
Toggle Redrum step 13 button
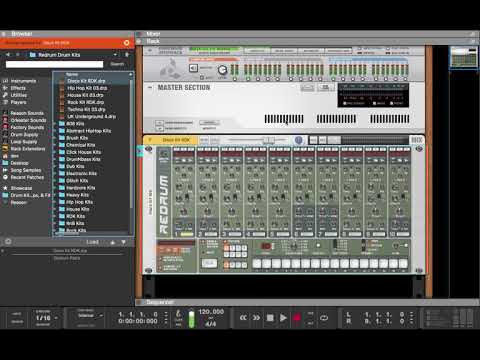[x=374, y=264]
